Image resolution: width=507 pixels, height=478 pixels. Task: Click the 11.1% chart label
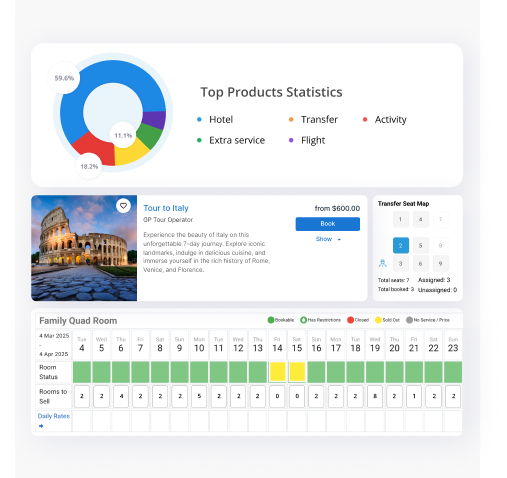pyautogui.click(x=123, y=136)
